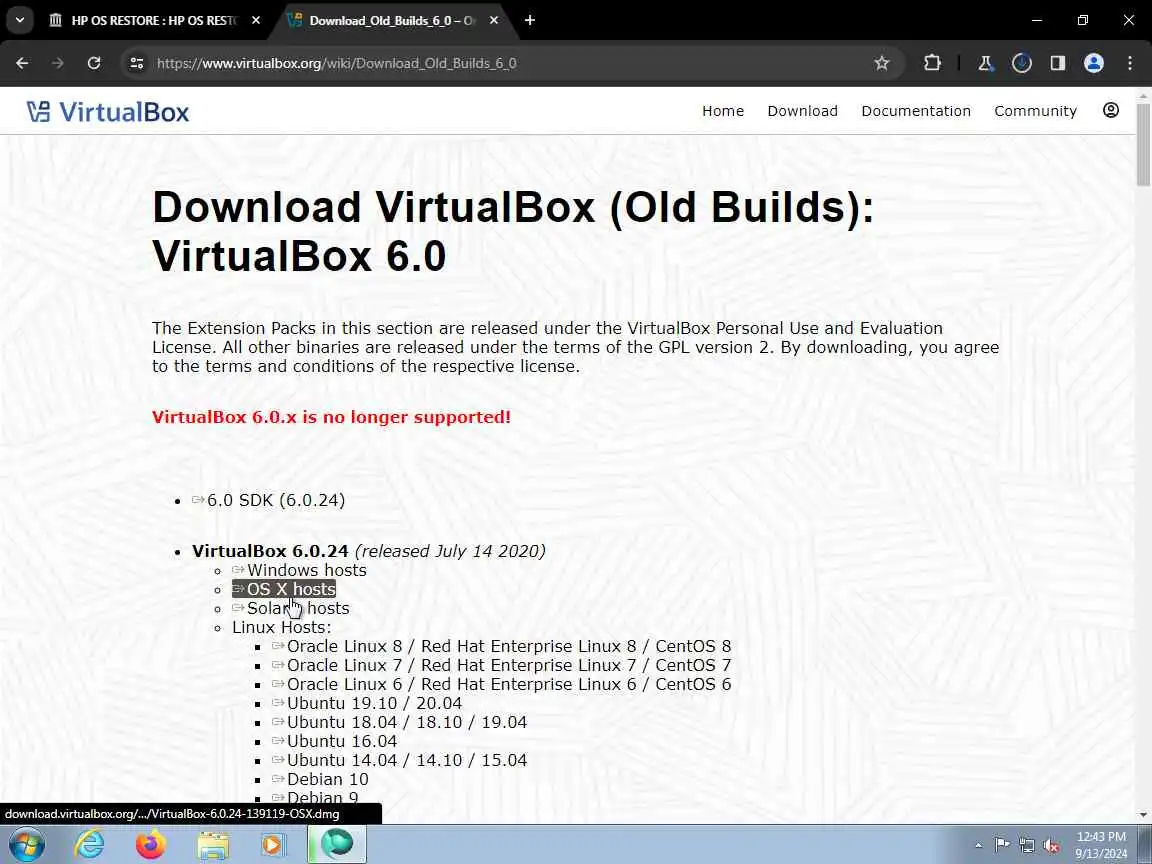Image resolution: width=1152 pixels, height=864 pixels.
Task: Download Ubuntu 18.04 / 18.10 / 19.04 package
Action: [400, 723]
